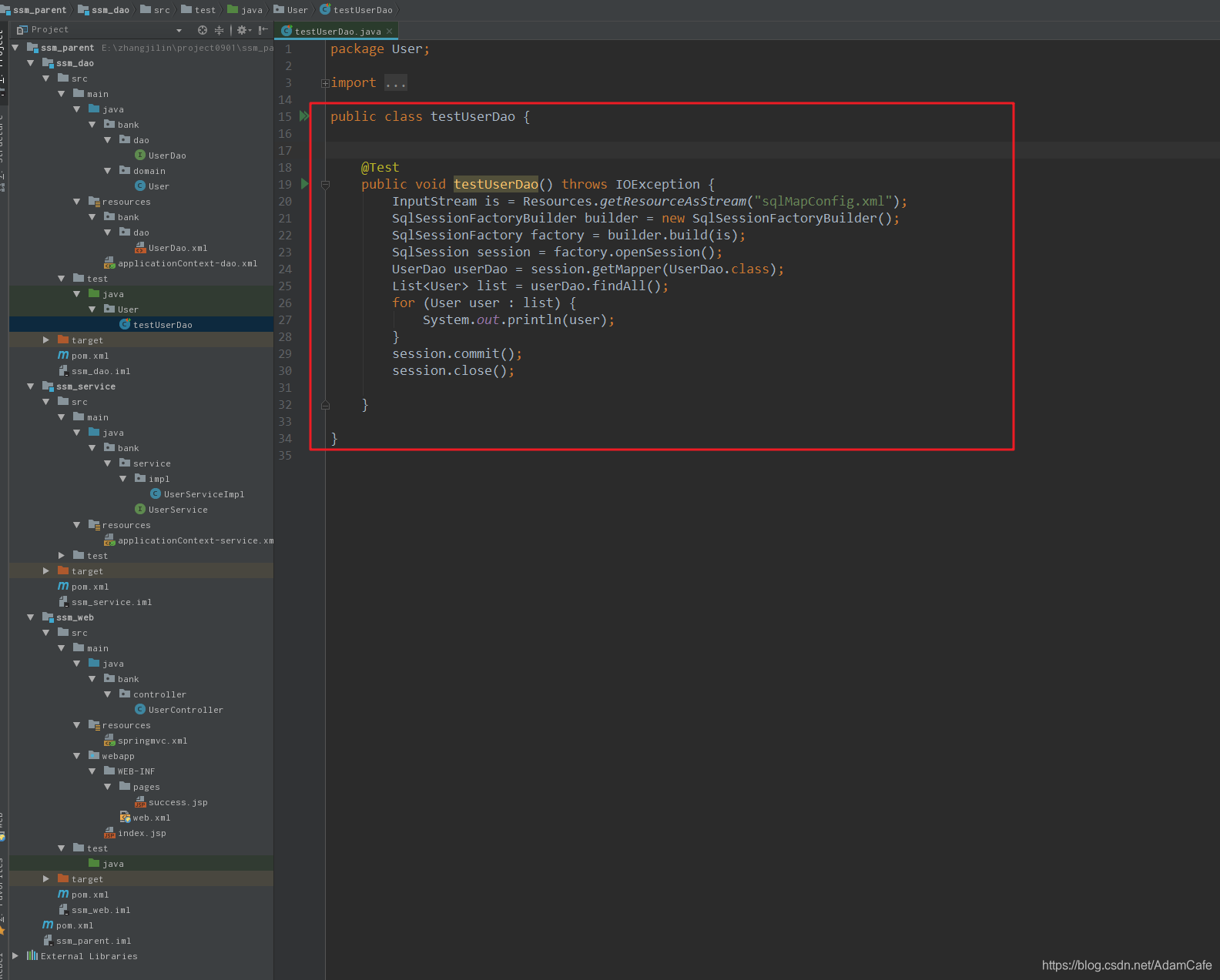This screenshot has width=1220, height=980.
Task: Run the testUserDao class from gutter icon
Action: (304, 116)
